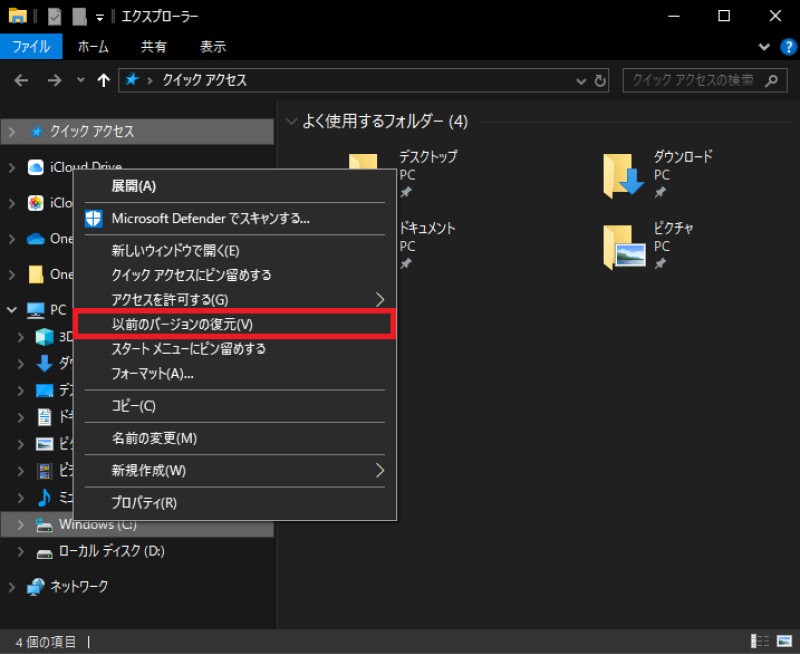This screenshot has width=800, height=654.
Task: Go back with the left arrow
Action: pyautogui.click(x=21, y=80)
